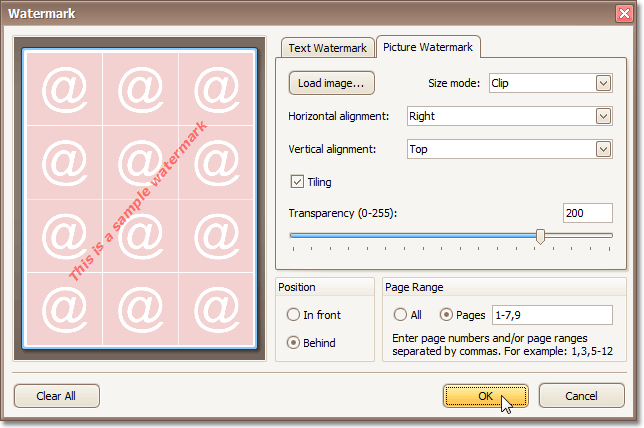Toggle the Tiling checkbox
Image resolution: width=644 pixels, height=428 pixels.
(297, 182)
